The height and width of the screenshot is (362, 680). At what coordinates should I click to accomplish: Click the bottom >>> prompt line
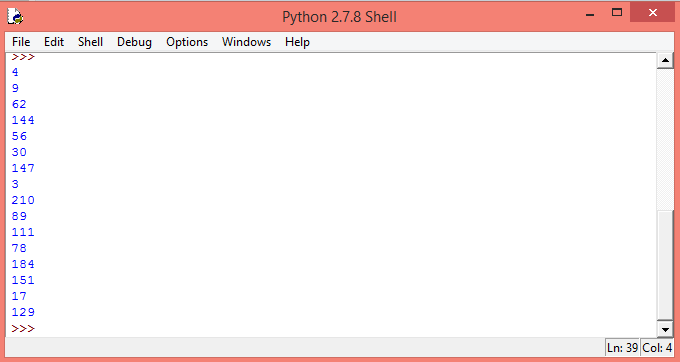(x=23, y=329)
